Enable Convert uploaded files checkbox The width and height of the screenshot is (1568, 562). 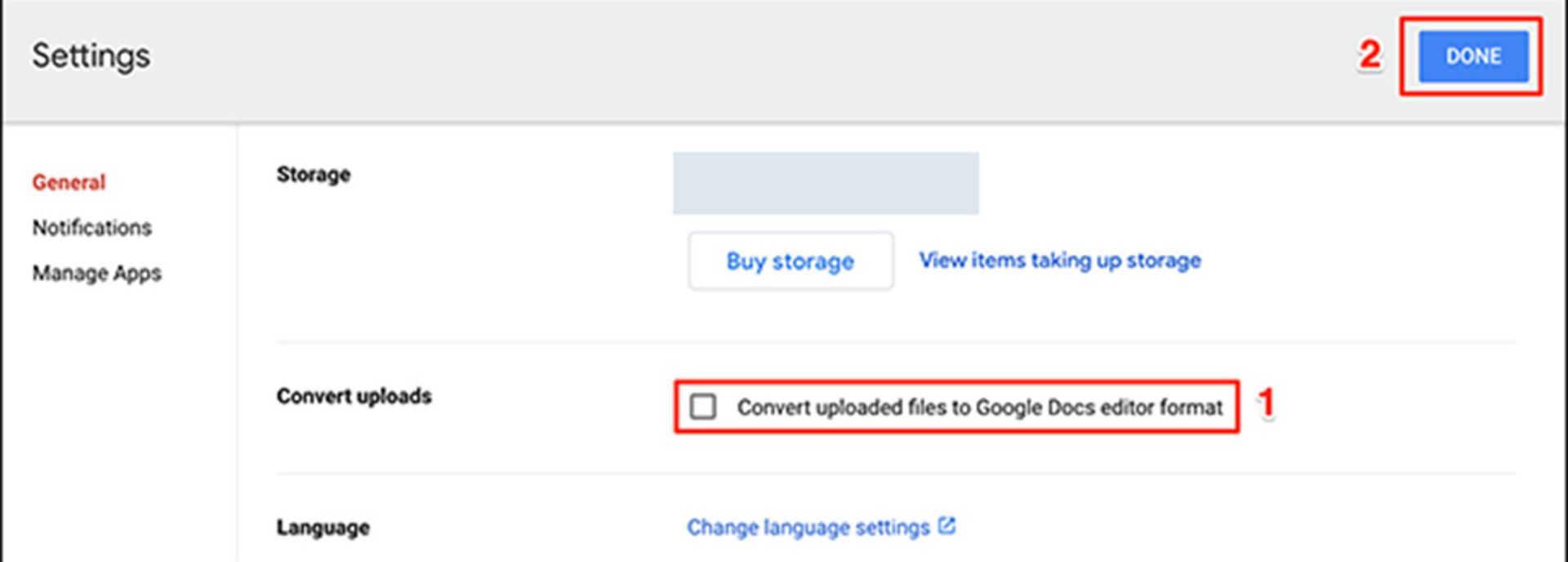[x=703, y=406]
